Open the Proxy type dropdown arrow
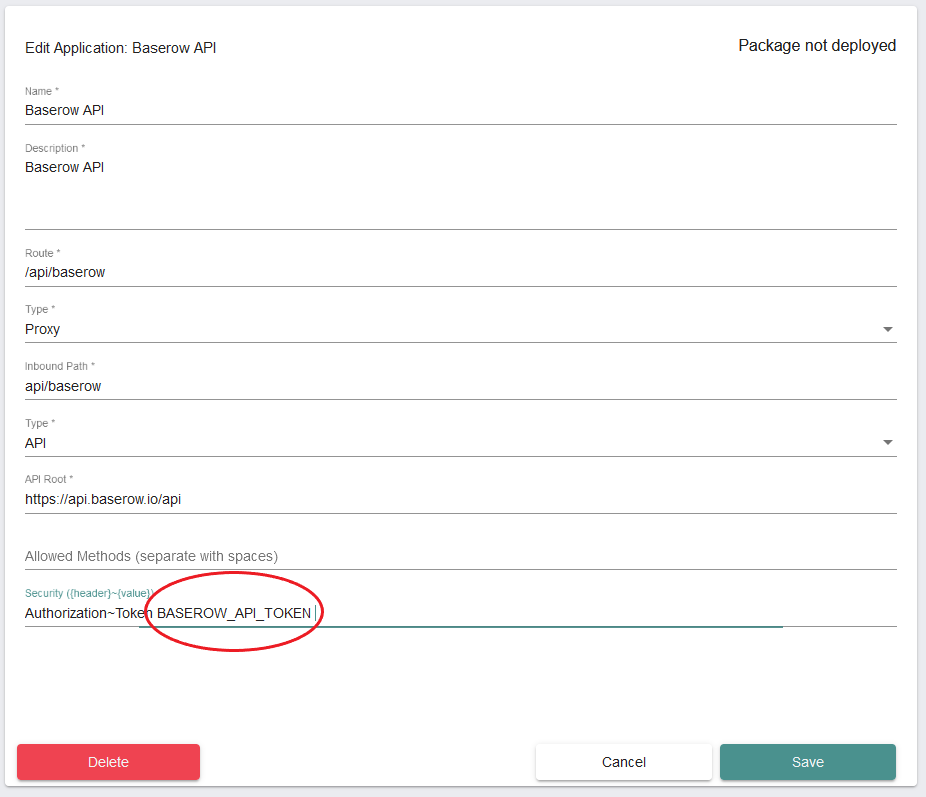926x797 pixels. pos(887,329)
